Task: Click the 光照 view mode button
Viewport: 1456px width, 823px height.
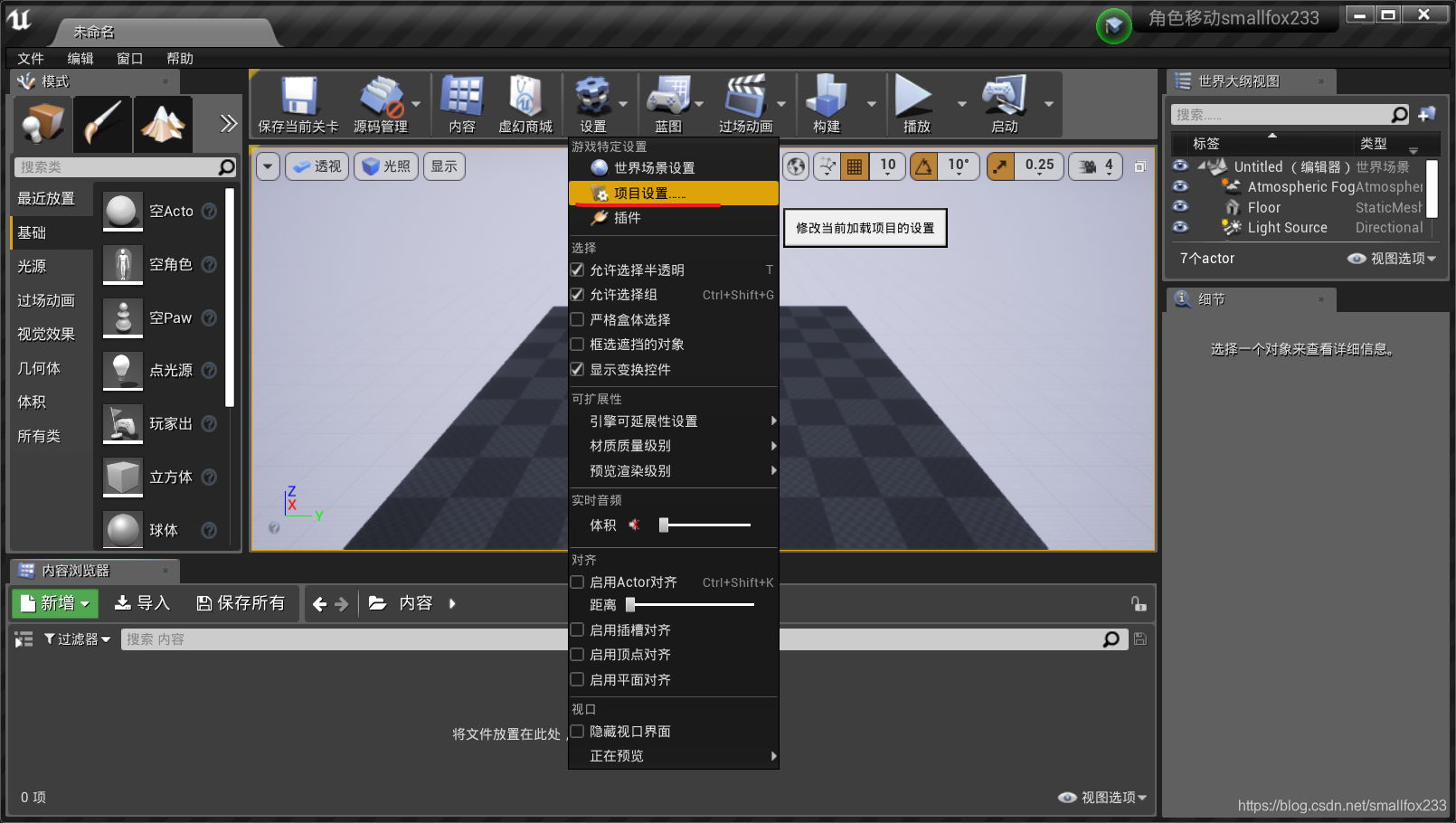Action: (386, 166)
